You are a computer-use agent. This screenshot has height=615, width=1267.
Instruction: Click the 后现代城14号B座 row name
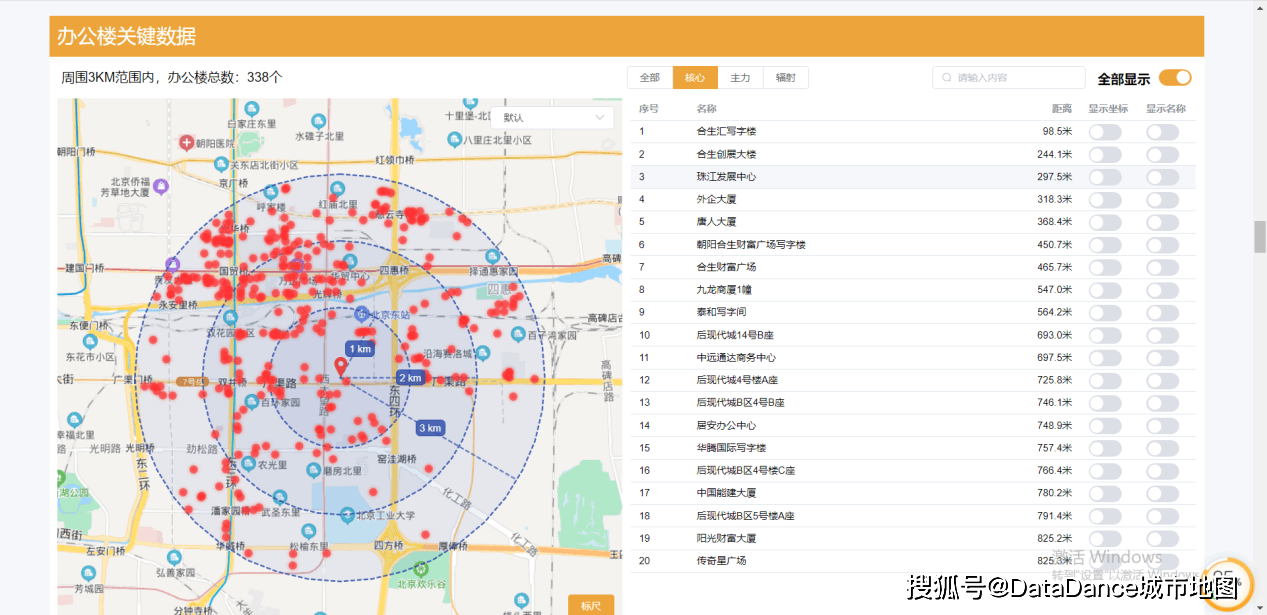tap(736, 335)
